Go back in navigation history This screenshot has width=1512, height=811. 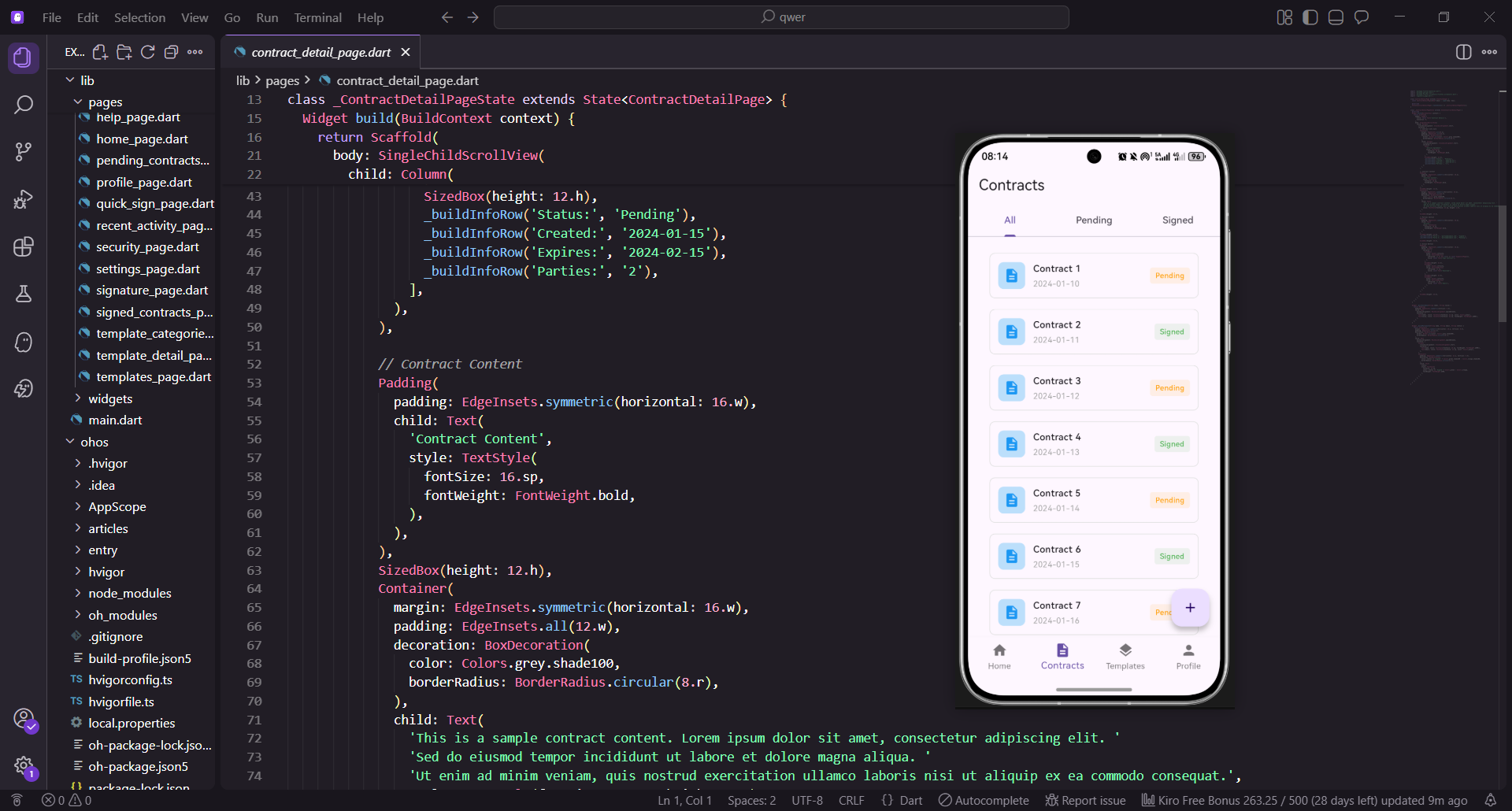[447, 17]
